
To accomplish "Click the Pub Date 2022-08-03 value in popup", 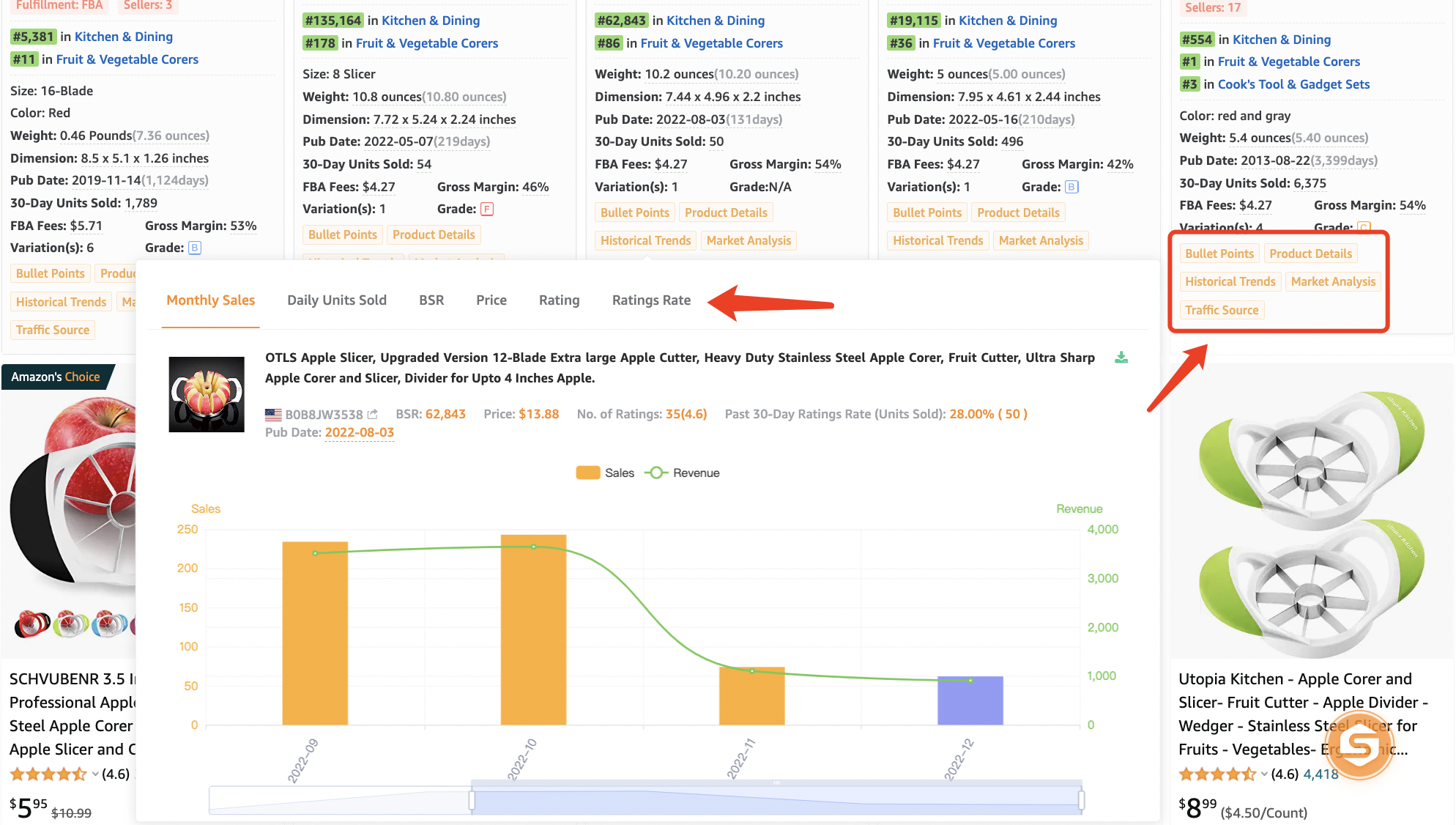I will pyautogui.click(x=360, y=432).
